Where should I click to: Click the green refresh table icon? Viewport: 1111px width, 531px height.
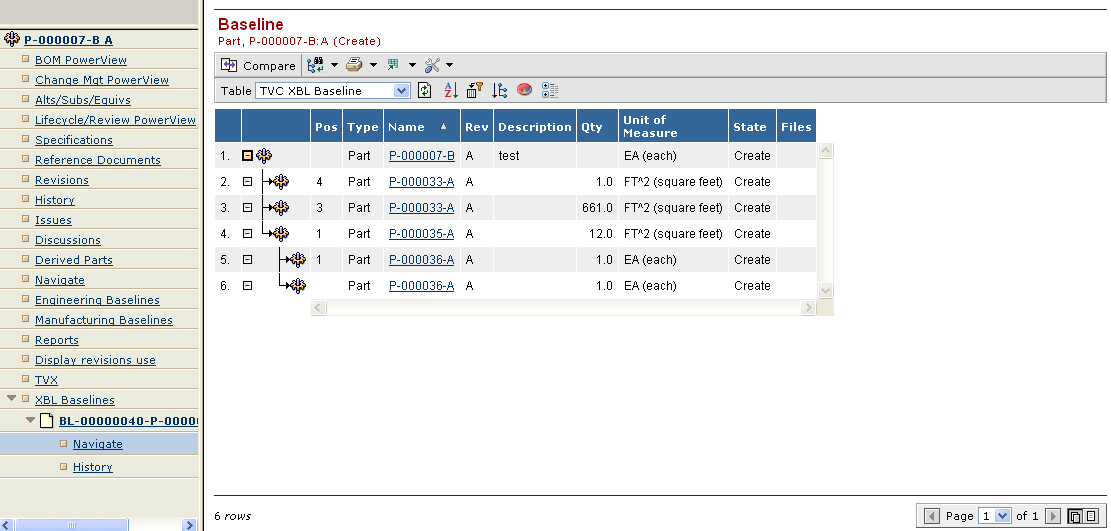(x=425, y=91)
